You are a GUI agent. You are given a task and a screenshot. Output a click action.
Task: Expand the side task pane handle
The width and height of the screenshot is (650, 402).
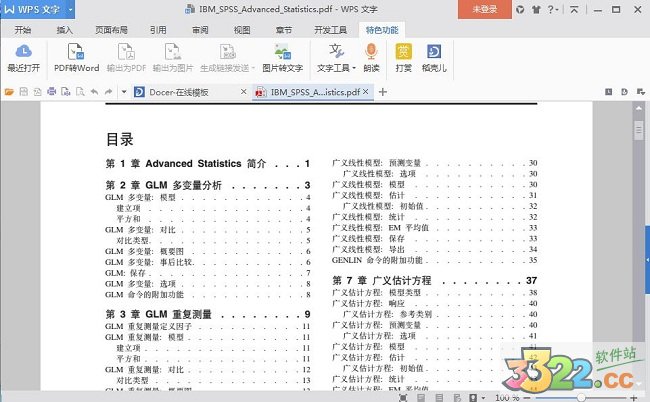[647, 260]
